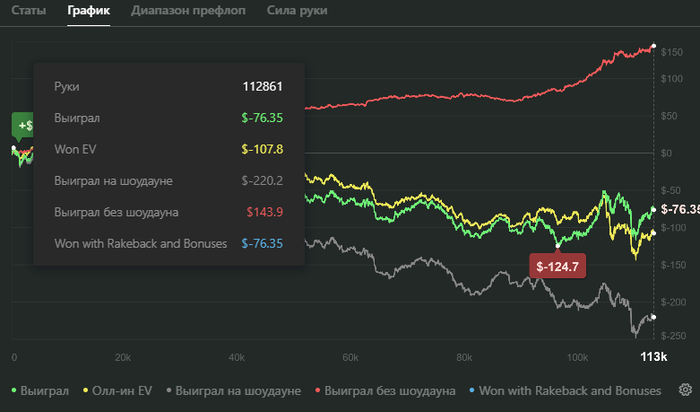Image resolution: width=700 pixels, height=412 pixels.
Task: Open the Диапазон префлоп tab
Action: pyautogui.click(x=188, y=10)
